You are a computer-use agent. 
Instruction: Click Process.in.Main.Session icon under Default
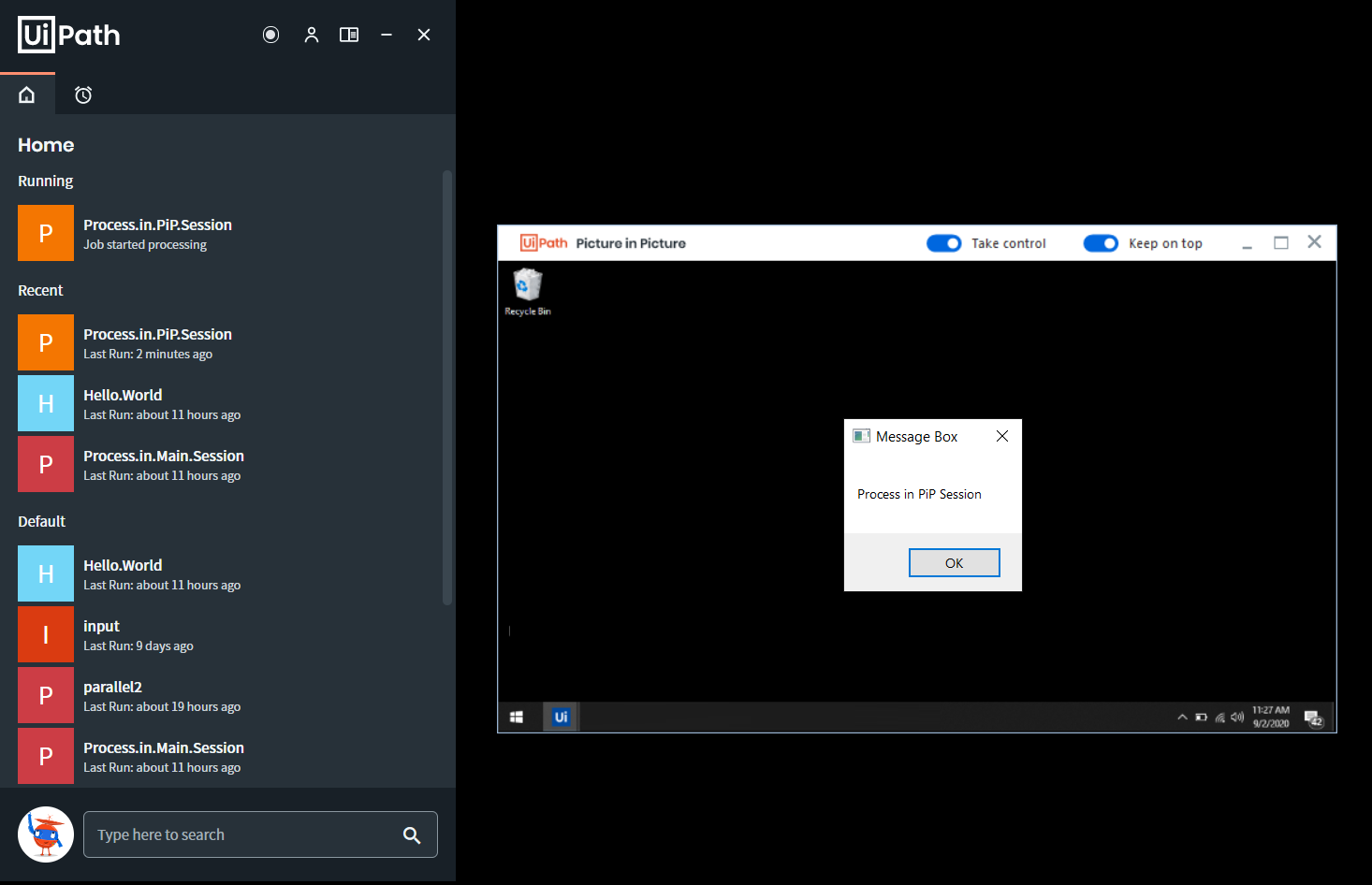coord(46,756)
